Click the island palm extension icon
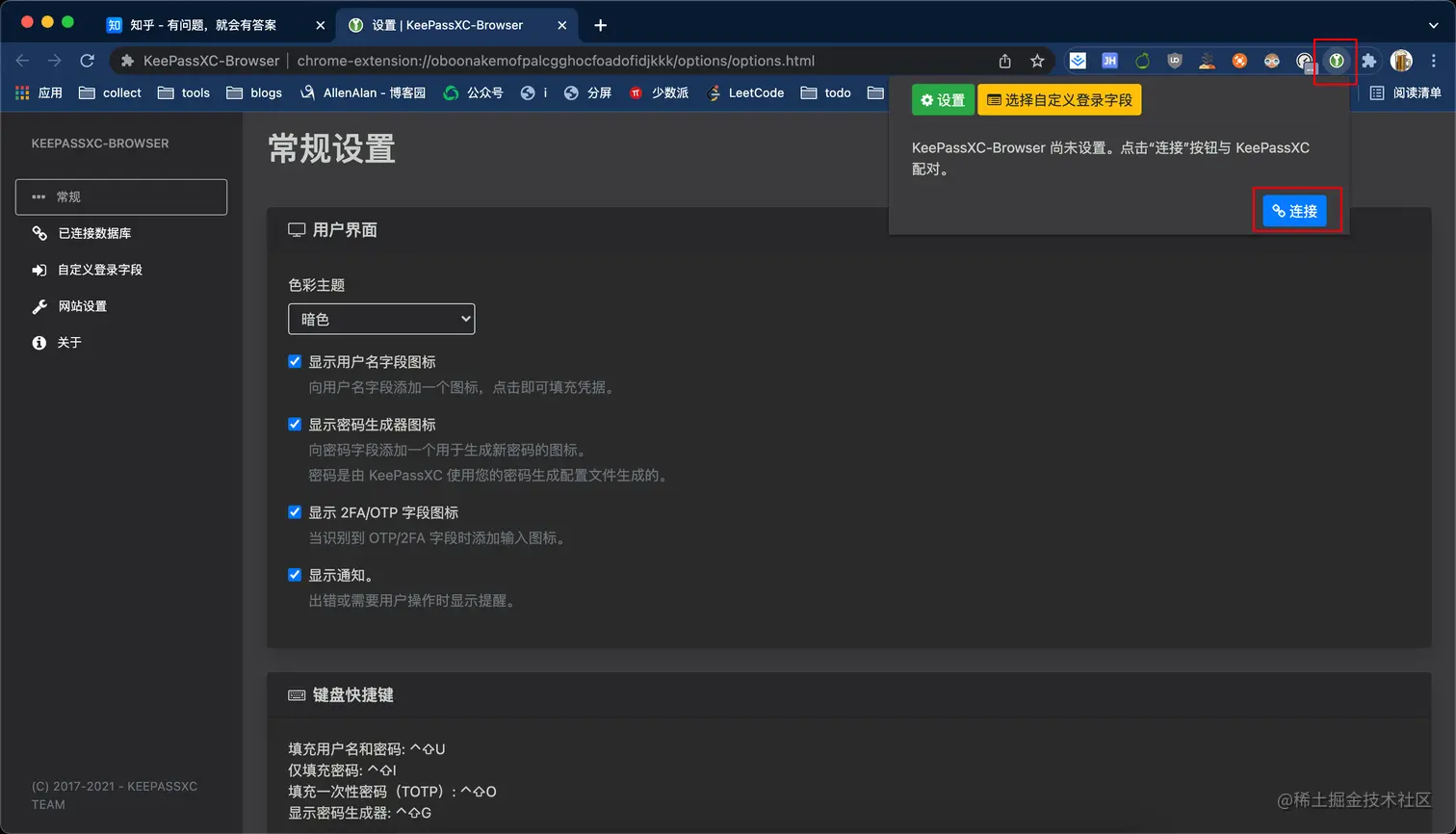This screenshot has height=834, width=1456. pos(1208,61)
